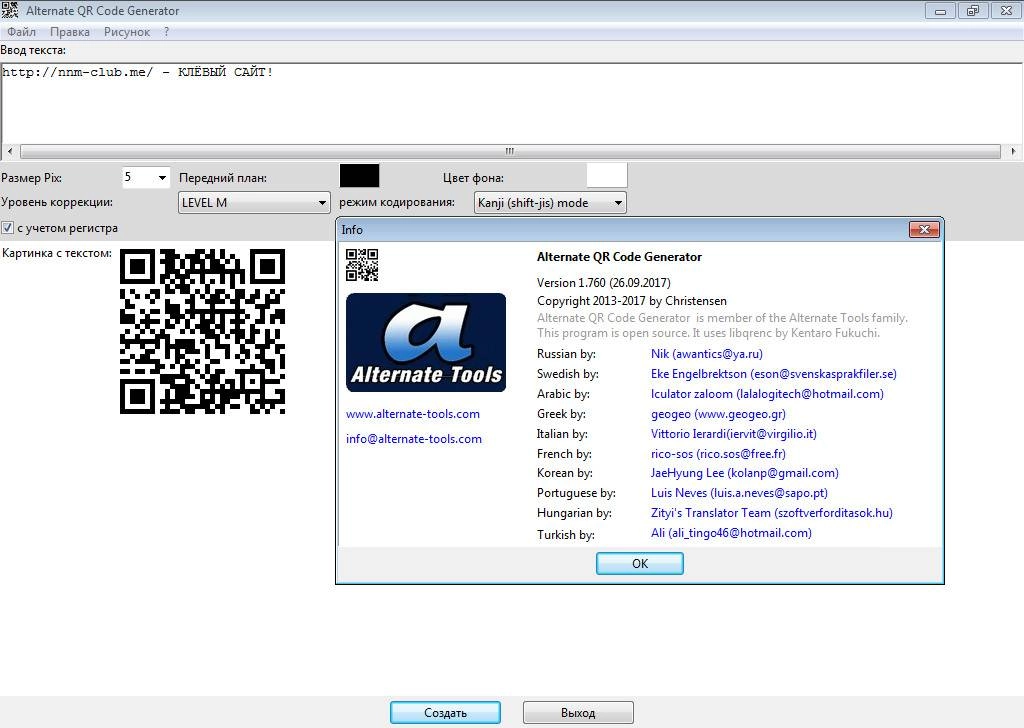Click the 'Turkish by:' label

point(566,535)
